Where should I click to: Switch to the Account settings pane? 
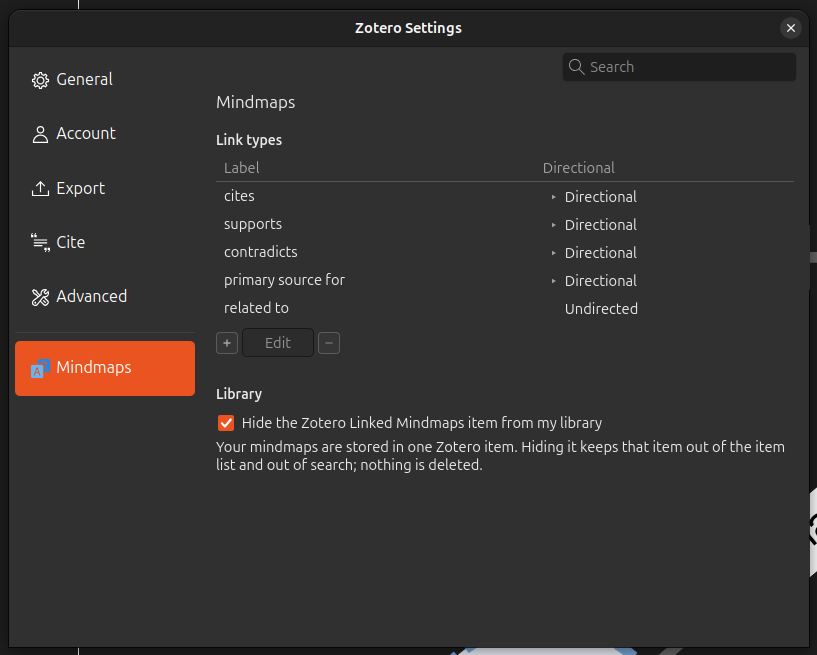[105, 134]
